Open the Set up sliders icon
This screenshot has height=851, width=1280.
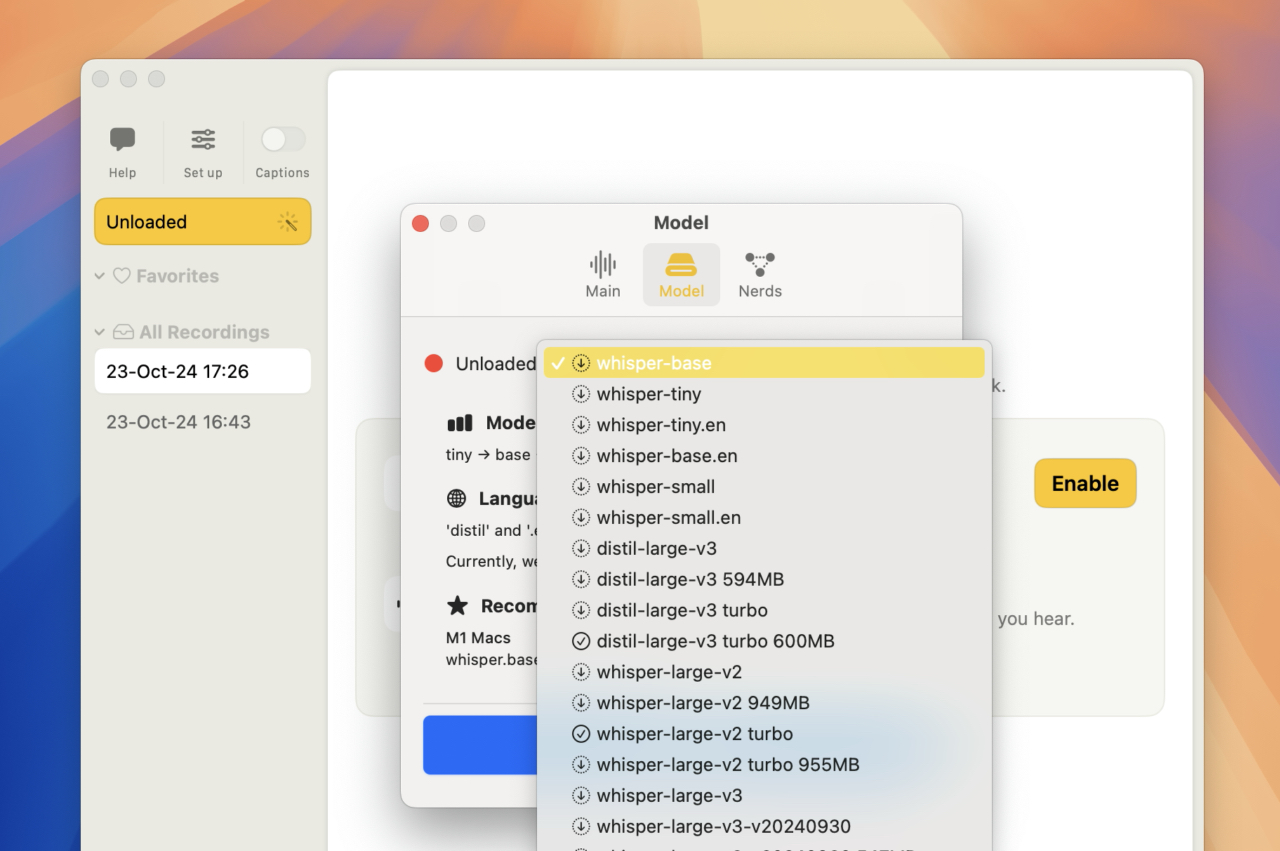click(203, 140)
